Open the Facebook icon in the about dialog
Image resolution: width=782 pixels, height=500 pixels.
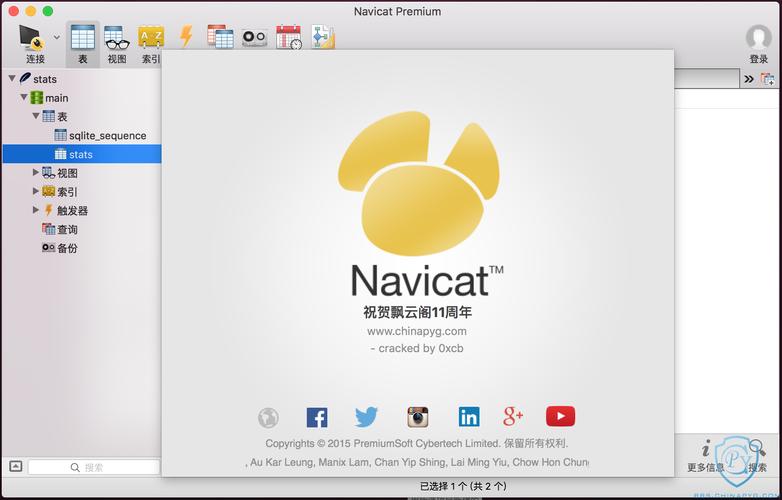[317, 418]
